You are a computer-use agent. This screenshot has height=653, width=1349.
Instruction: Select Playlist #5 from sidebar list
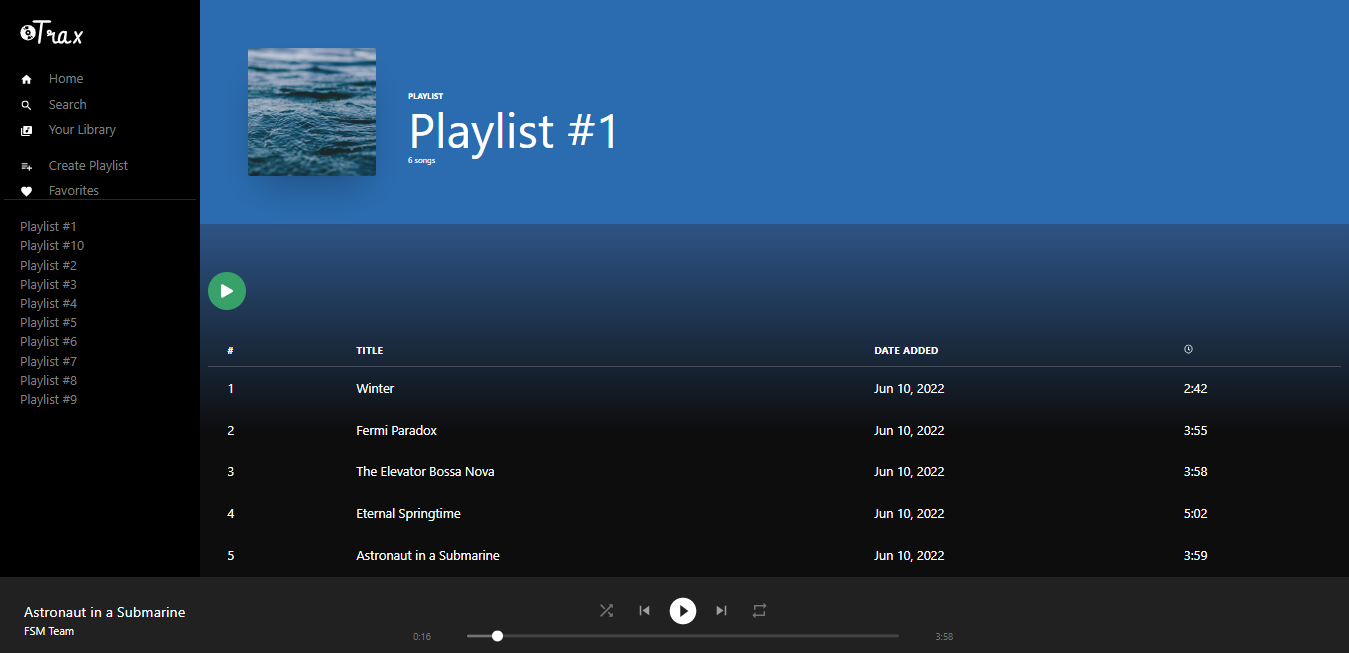pyautogui.click(x=48, y=323)
